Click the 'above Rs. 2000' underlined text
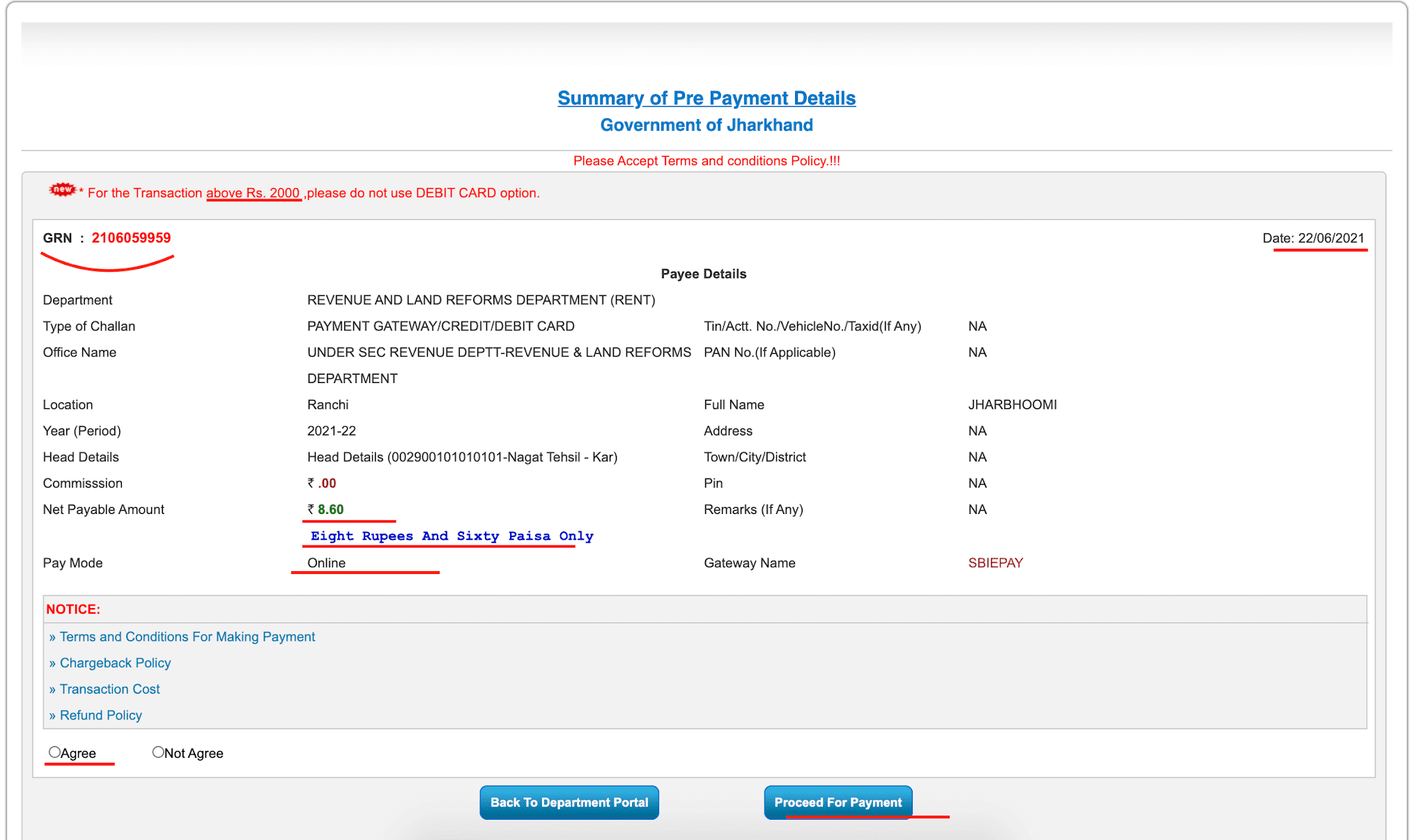The image size is (1427, 840). click(252, 193)
